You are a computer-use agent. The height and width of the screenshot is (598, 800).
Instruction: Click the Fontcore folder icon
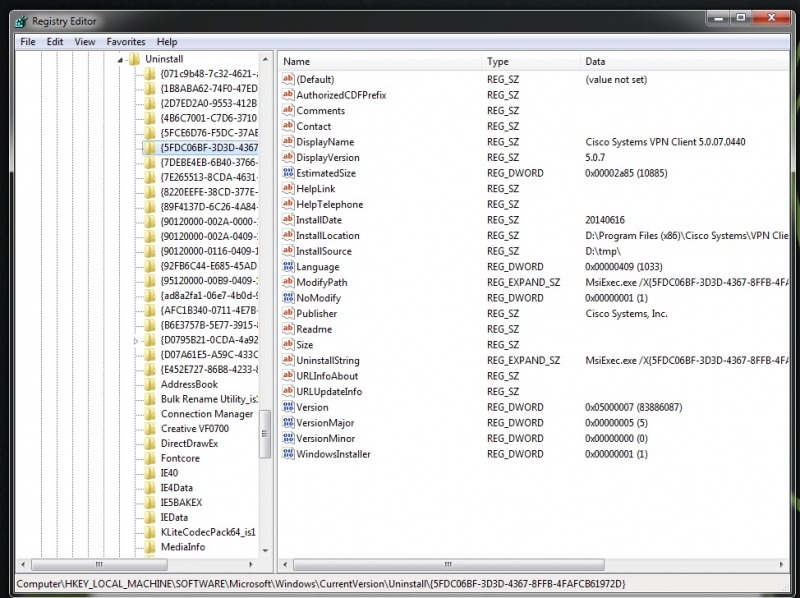click(x=149, y=458)
